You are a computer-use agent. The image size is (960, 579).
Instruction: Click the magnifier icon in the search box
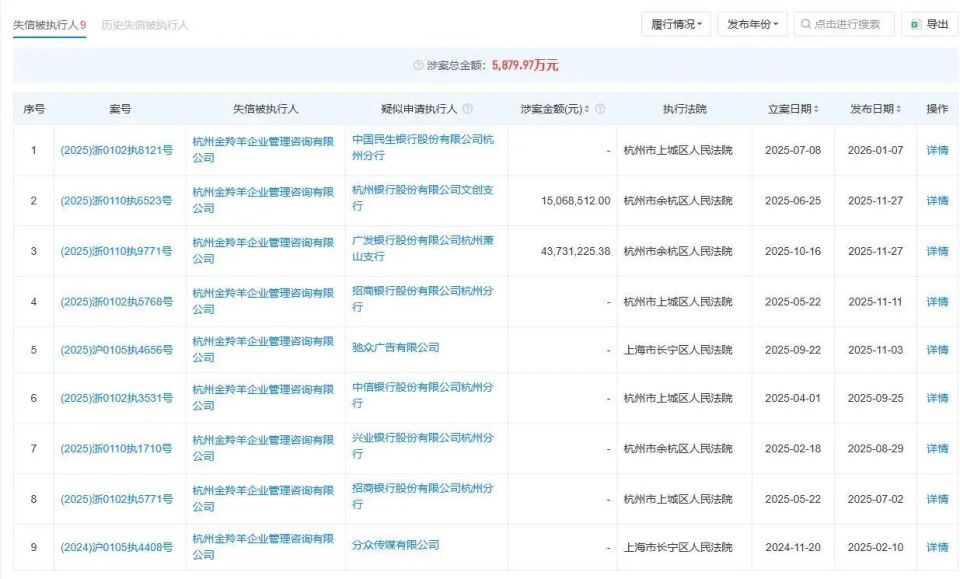tap(804, 23)
